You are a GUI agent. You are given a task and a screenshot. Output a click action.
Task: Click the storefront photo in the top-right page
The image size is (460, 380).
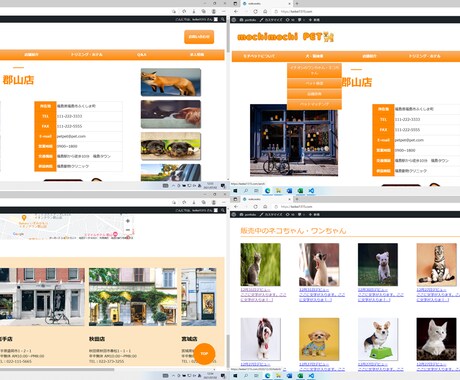(x=294, y=140)
